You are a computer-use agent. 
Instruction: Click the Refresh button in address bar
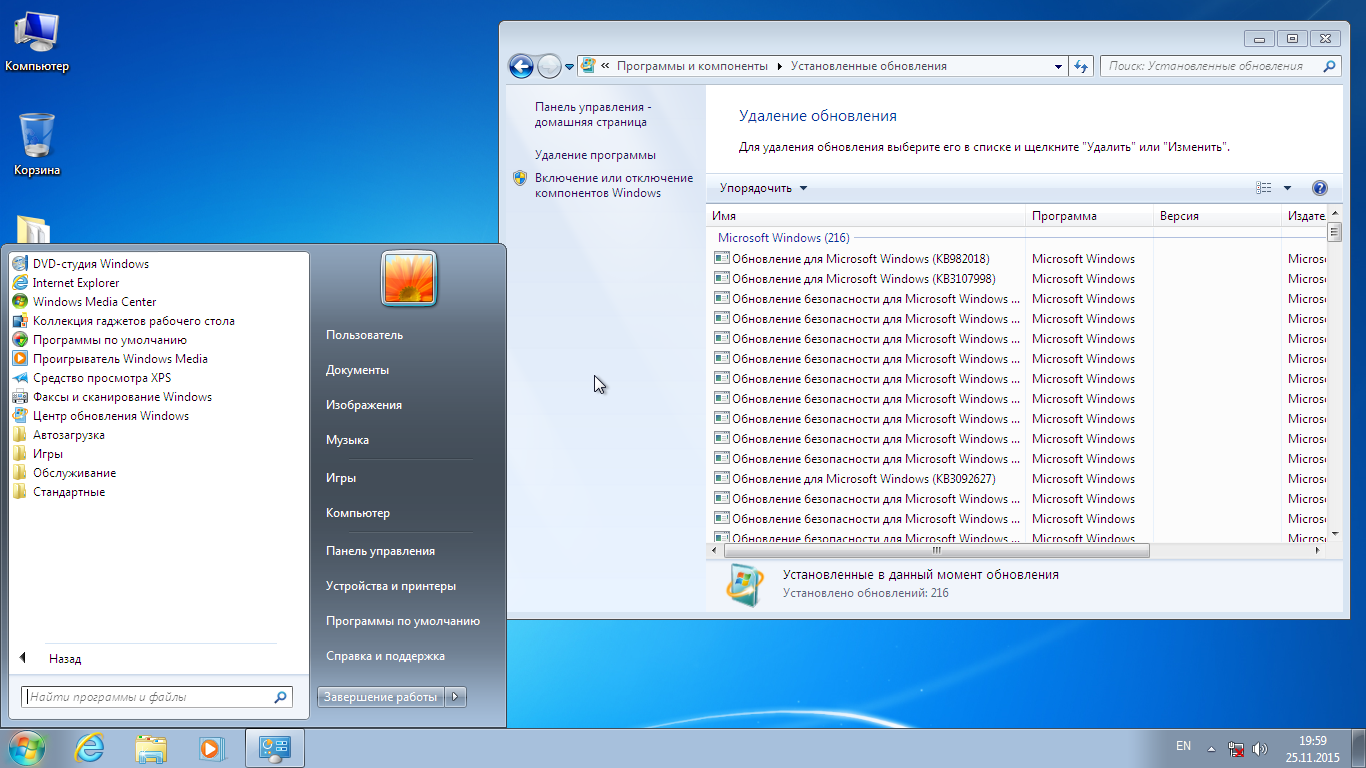[1080, 66]
